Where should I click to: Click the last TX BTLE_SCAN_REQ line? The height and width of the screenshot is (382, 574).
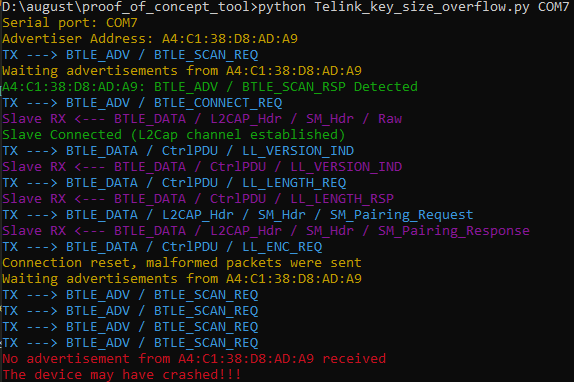coord(130,342)
